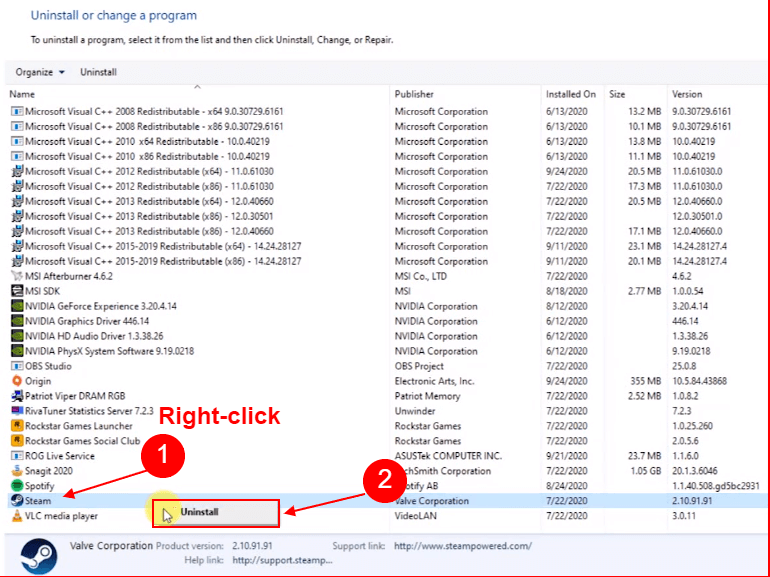Click install date '9/21/2020' for ROG Live Service
The height and width of the screenshot is (577, 770).
[566, 456]
